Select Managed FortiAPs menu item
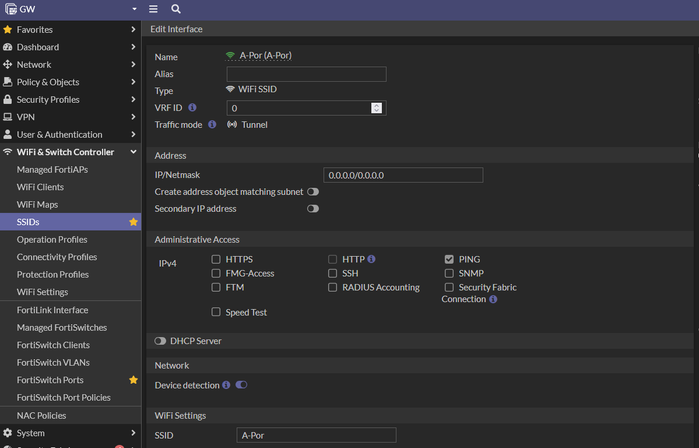699x448 pixels. [52, 170]
